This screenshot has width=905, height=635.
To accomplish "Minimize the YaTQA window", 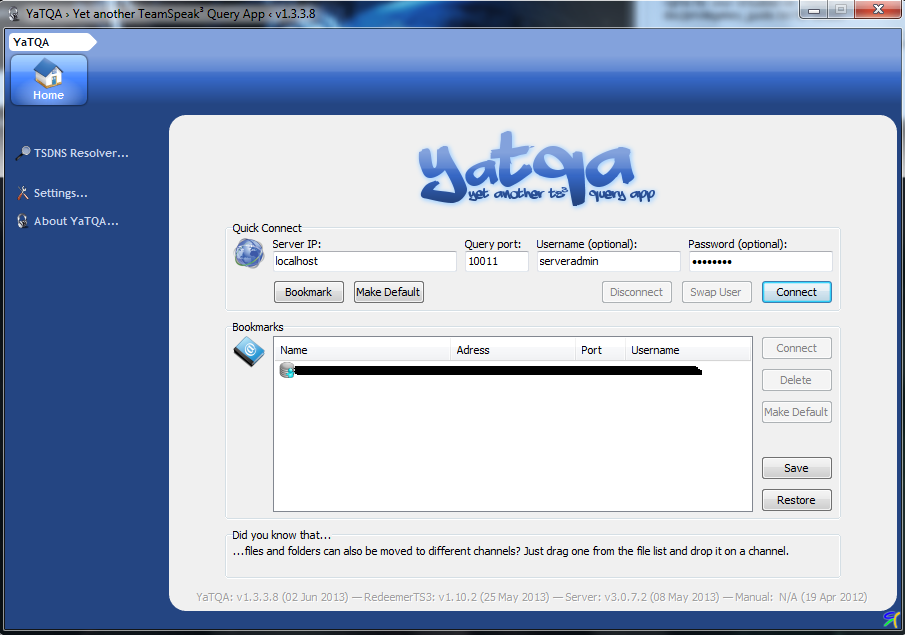I will pyautogui.click(x=814, y=10).
